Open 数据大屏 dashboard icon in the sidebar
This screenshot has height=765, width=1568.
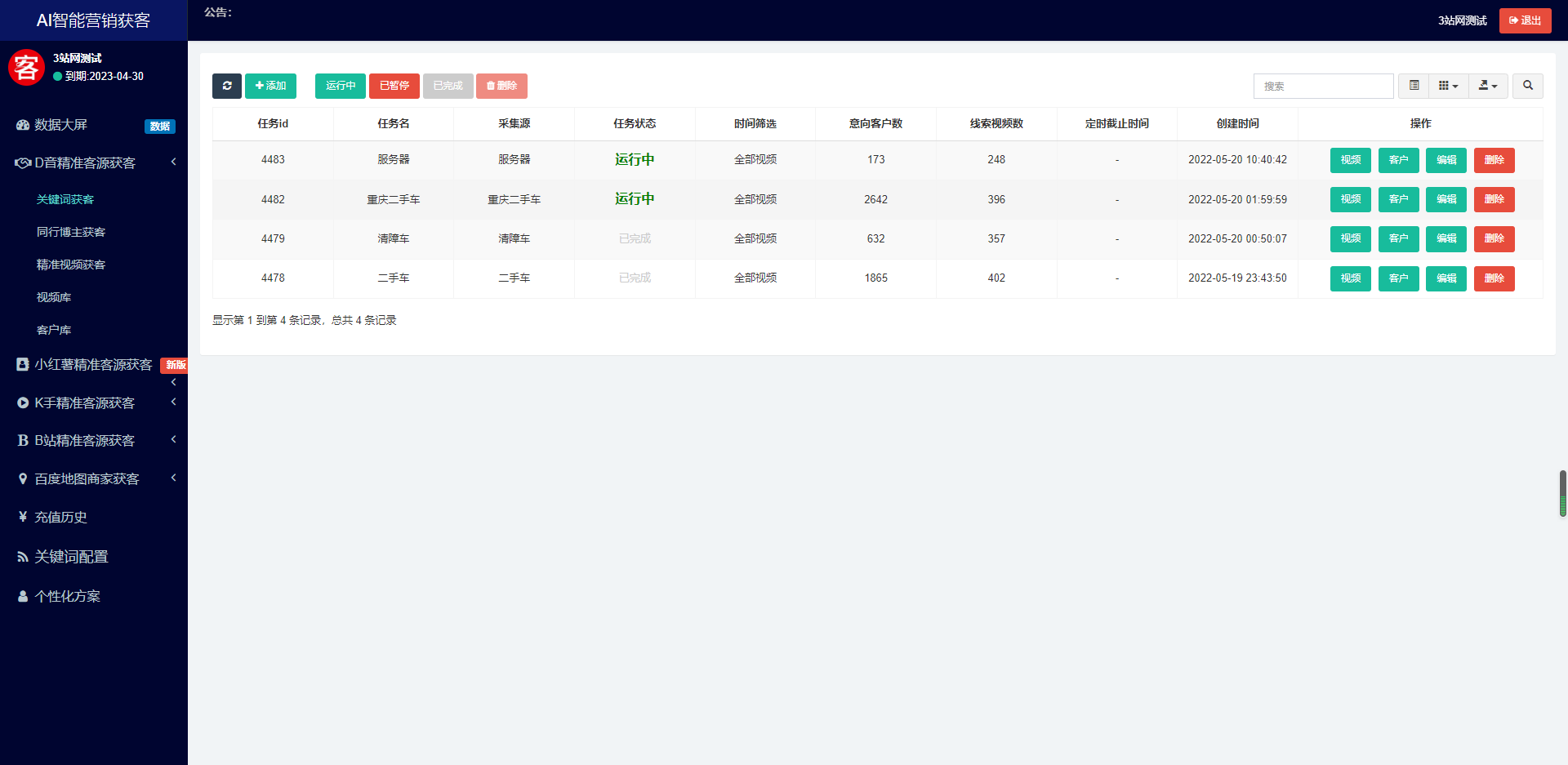tap(23, 125)
